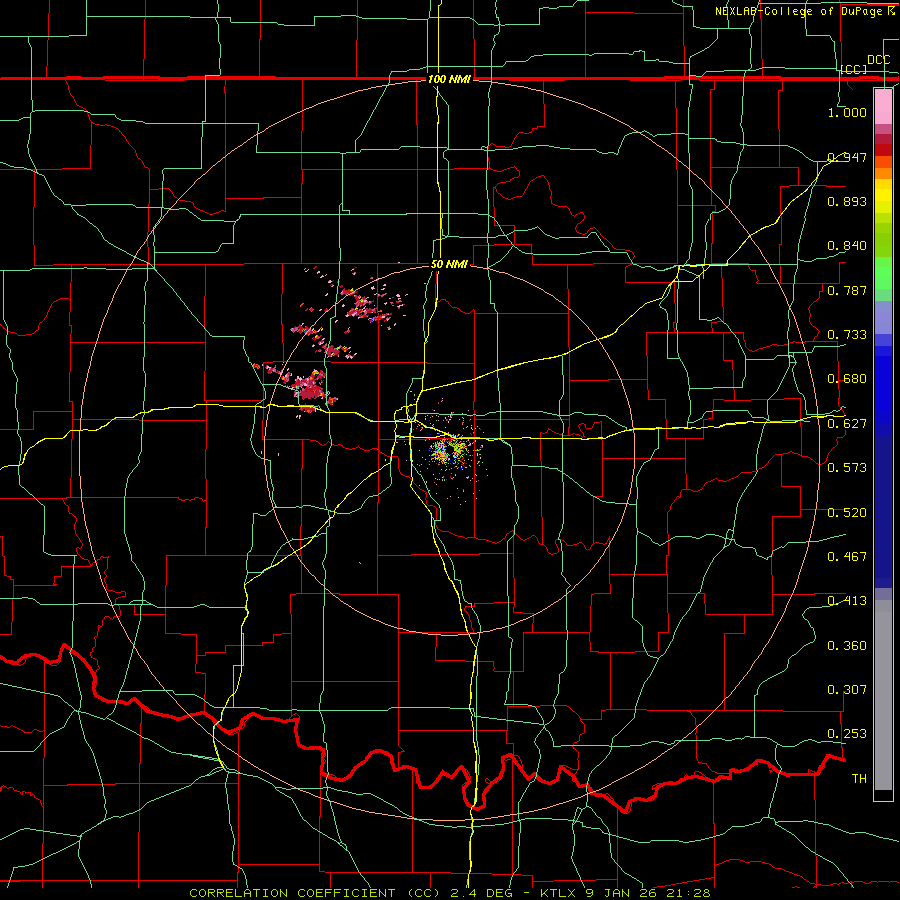The height and width of the screenshot is (900, 900).
Task: Click the 50 NMI range ring label
Action: click(449, 265)
